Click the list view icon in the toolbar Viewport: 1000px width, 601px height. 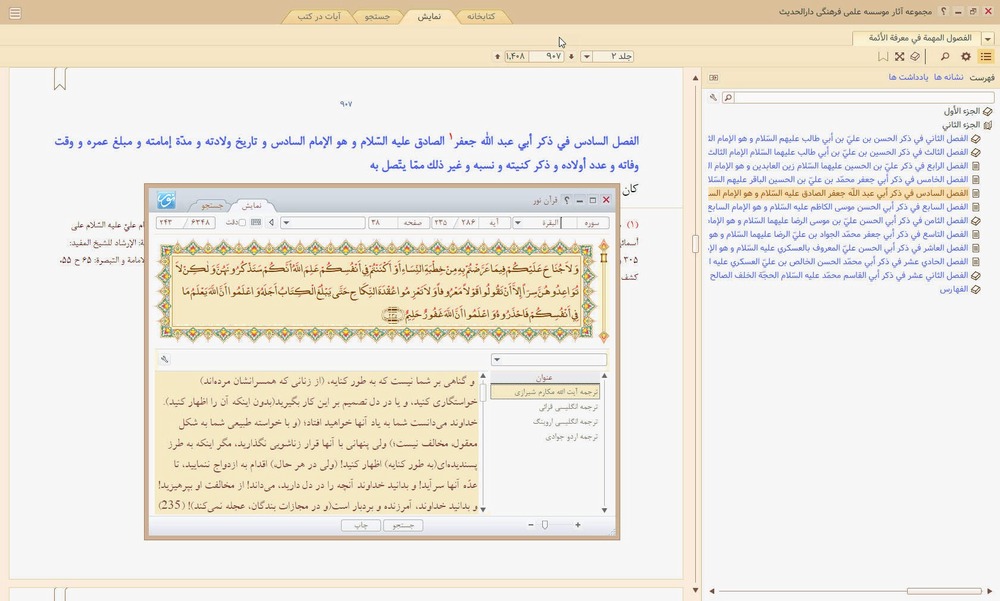pyautogui.click(x=986, y=57)
